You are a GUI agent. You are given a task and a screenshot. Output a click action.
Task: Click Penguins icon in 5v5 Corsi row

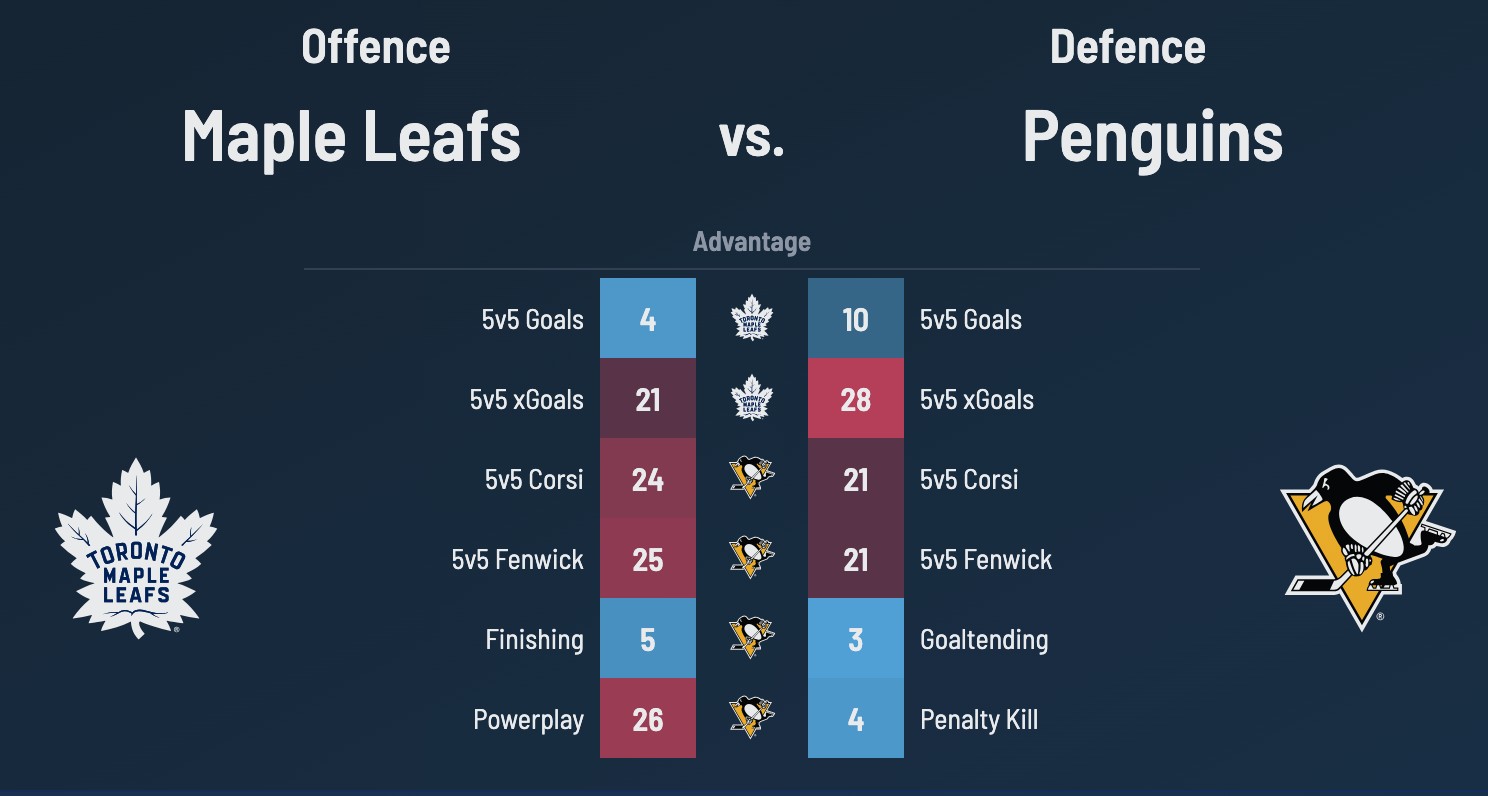(x=752, y=478)
